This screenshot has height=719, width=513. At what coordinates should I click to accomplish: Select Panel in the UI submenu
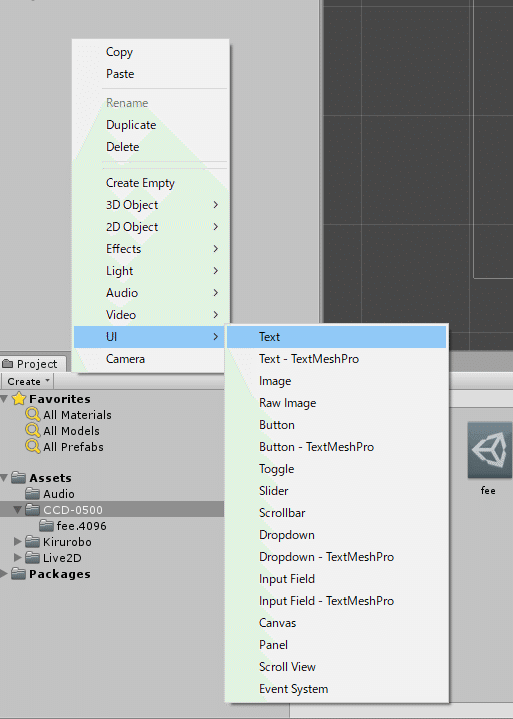coord(336,645)
